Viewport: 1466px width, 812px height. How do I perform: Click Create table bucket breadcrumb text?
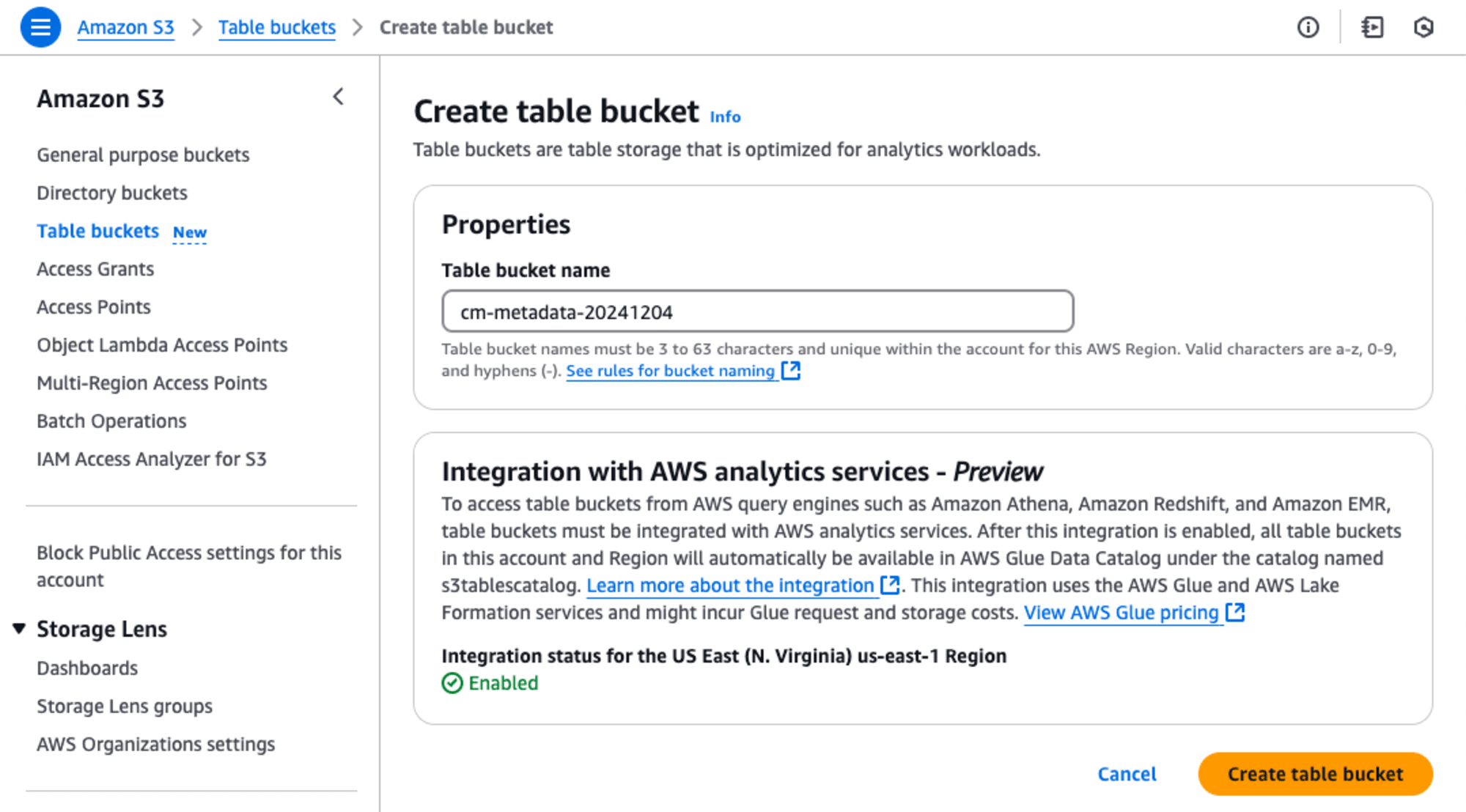pos(466,28)
